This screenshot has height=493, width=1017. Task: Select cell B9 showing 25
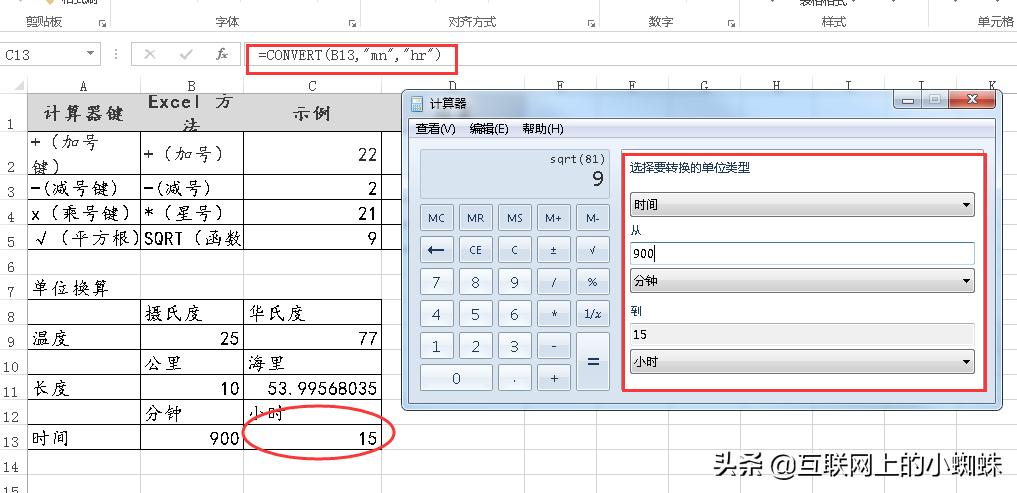(x=192, y=337)
